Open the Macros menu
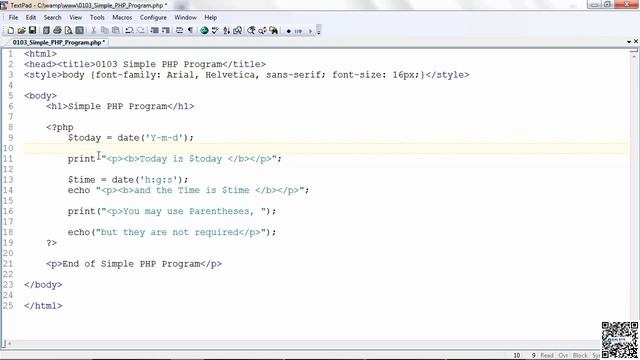The width and height of the screenshot is (640, 360). pyautogui.click(x=122, y=18)
